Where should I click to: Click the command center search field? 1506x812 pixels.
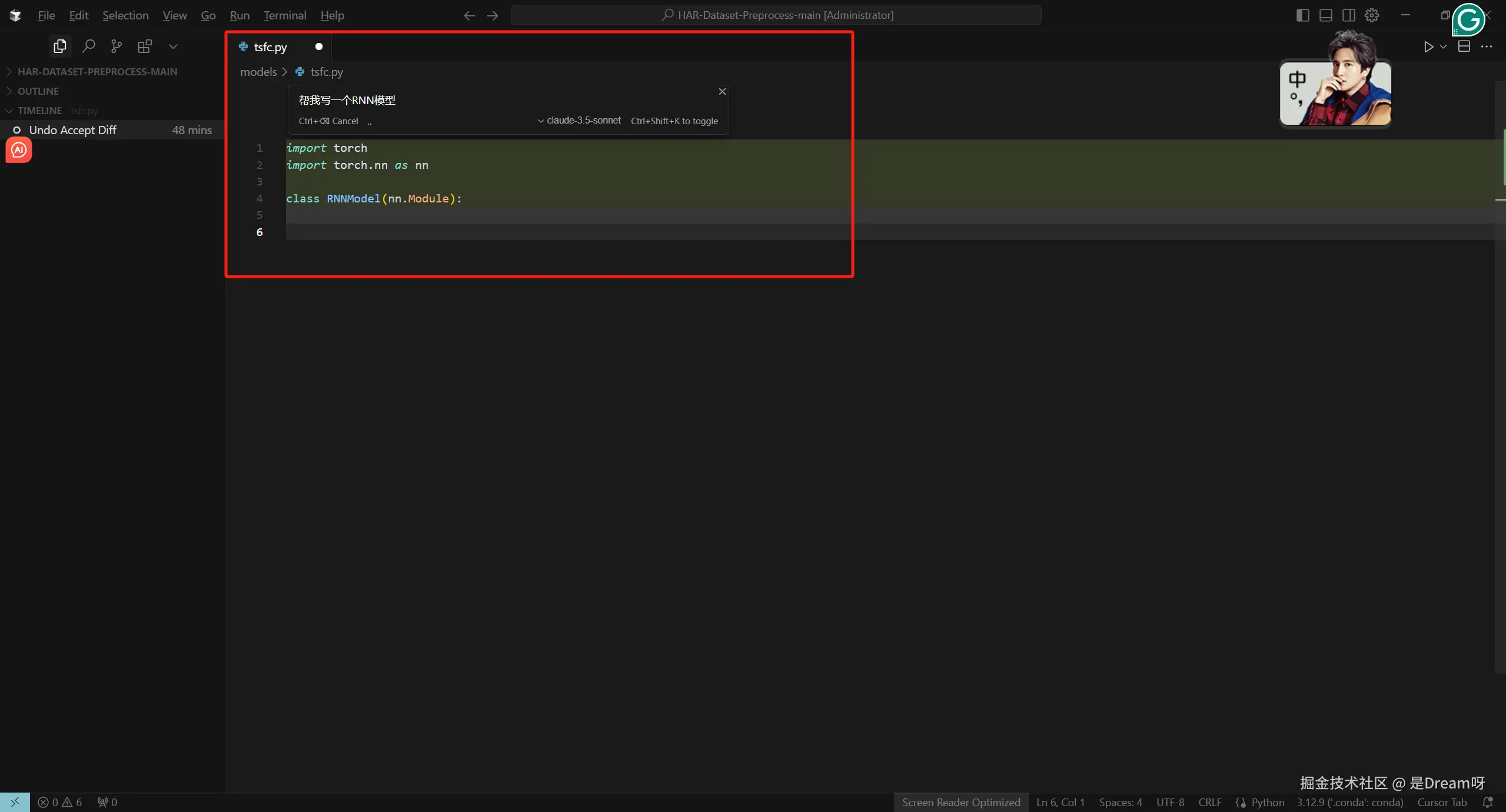pos(776,15)
